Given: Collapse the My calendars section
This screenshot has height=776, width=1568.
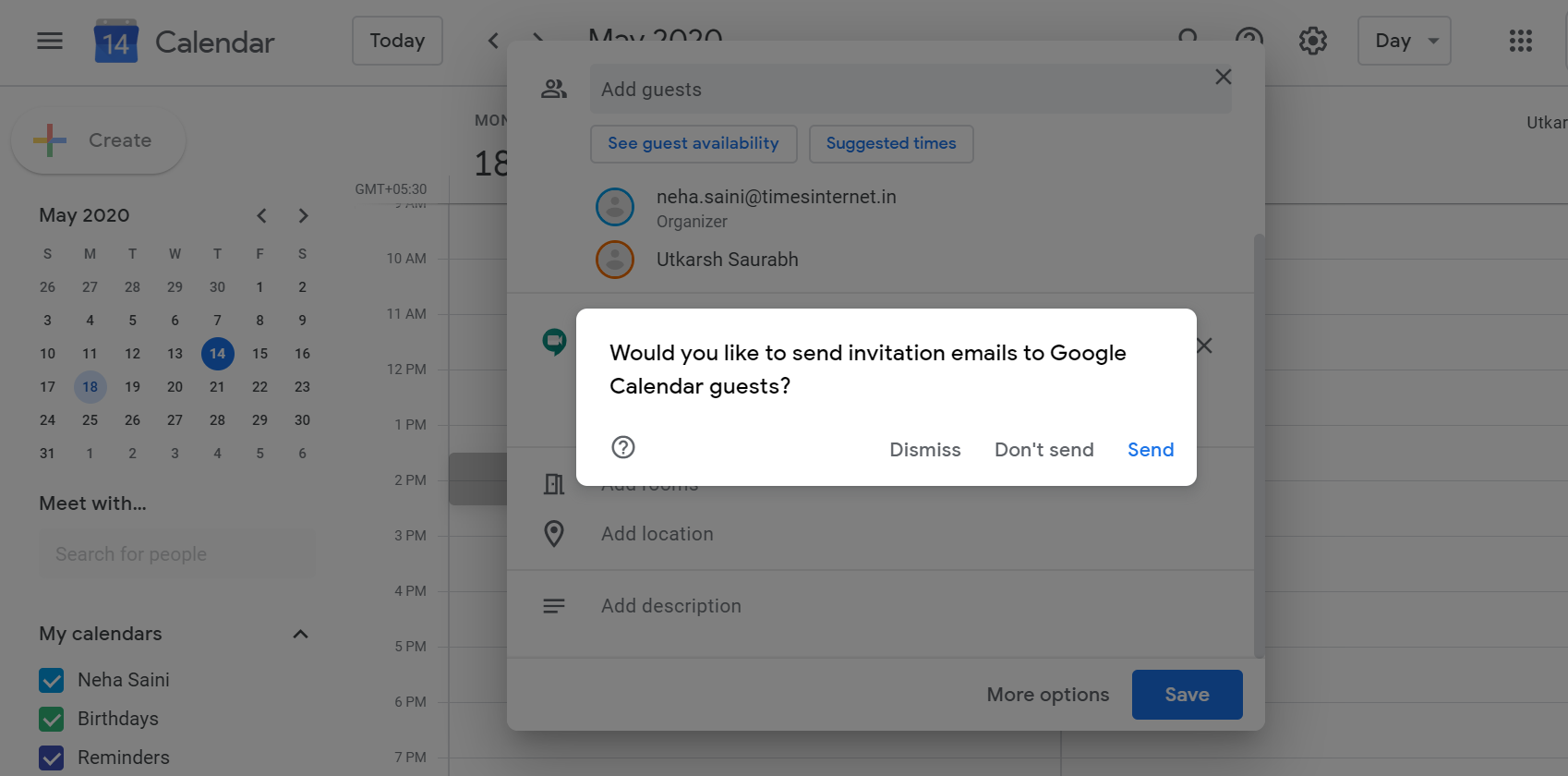Looking at the screenshot, I should [x=300, y=634].
